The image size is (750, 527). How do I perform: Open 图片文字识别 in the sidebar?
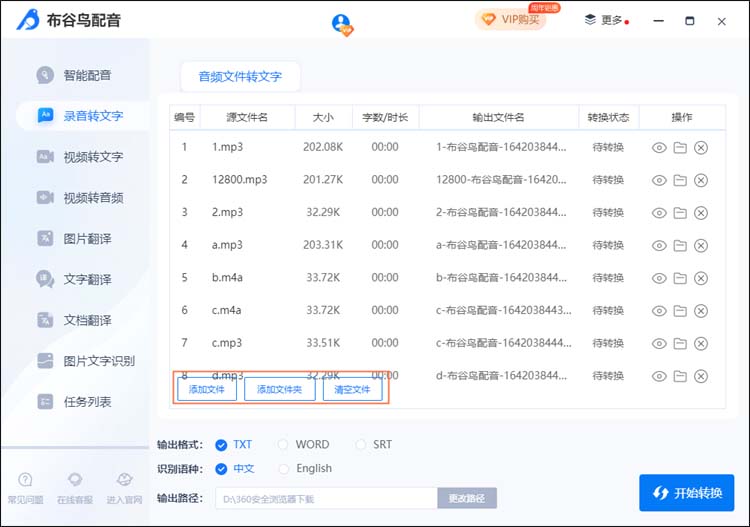point(86,361)
